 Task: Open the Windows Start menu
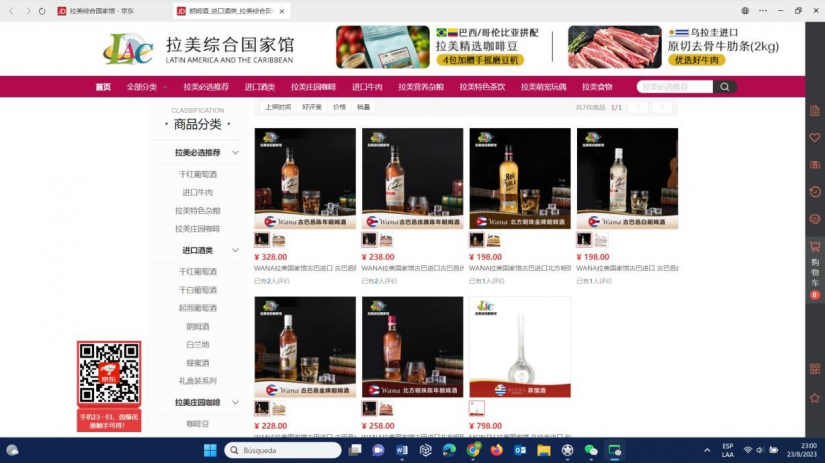point(210,450)
